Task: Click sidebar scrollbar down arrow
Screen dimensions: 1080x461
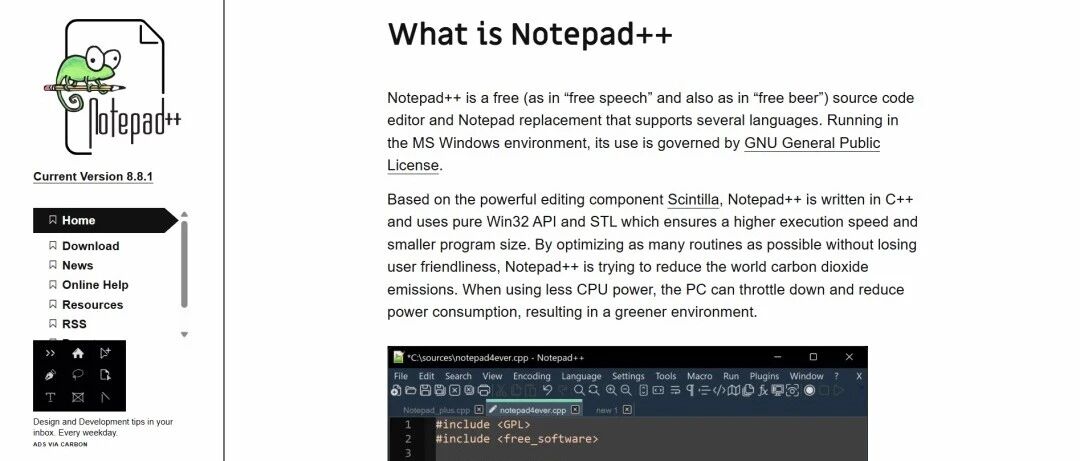Action: tap(184, 334)
